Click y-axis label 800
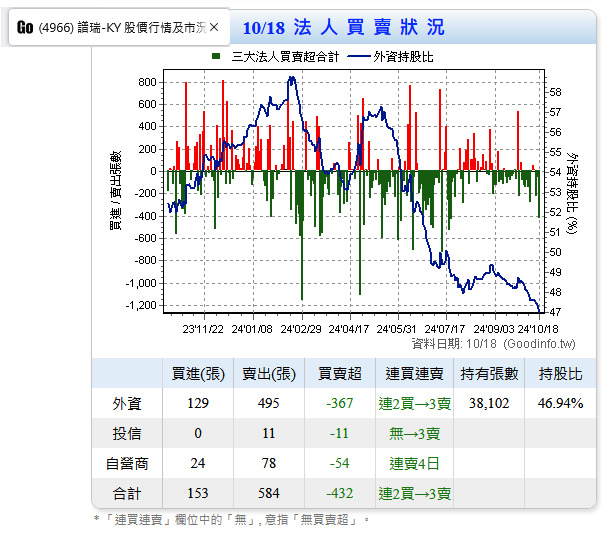Image resolution: width=616 pixels, height=536 pixels. [147, 82]
